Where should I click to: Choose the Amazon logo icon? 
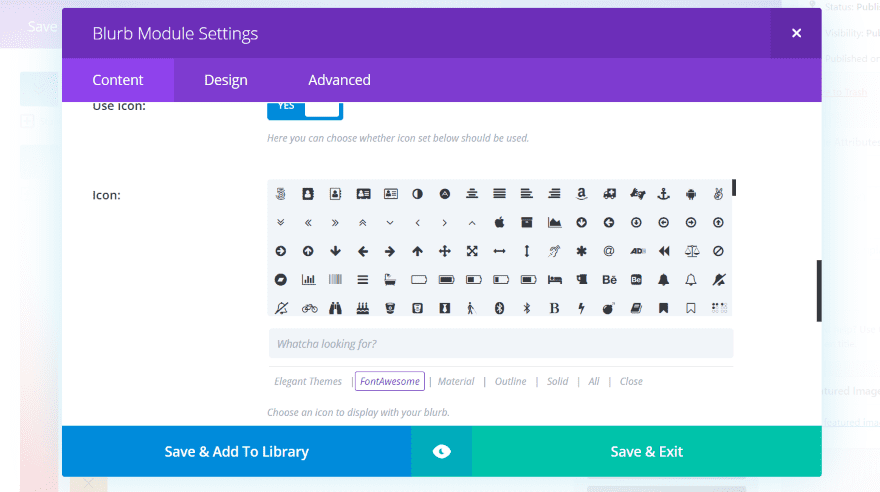click(x=581, y=194)
